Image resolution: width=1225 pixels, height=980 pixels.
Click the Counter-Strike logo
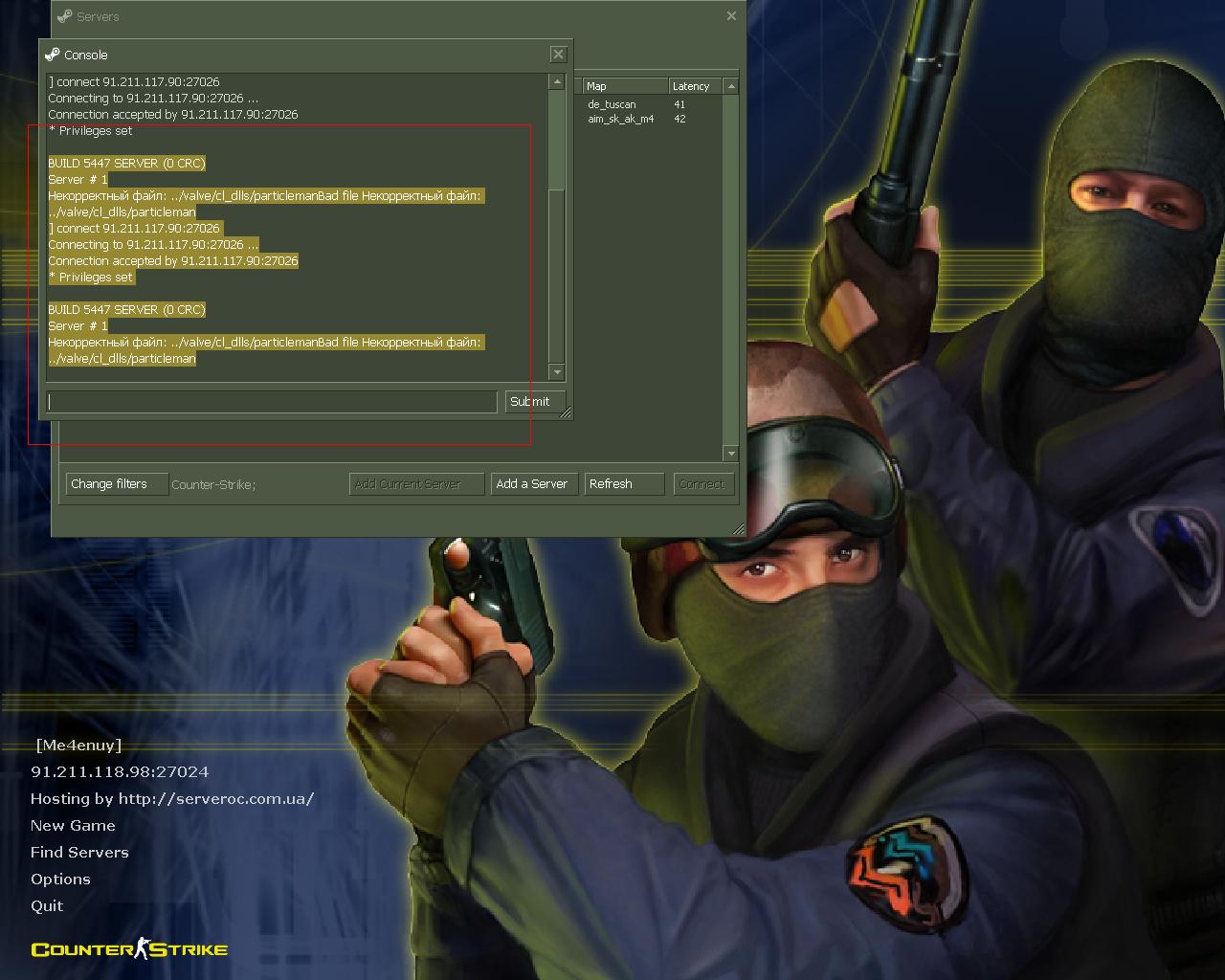click(129, 948)
